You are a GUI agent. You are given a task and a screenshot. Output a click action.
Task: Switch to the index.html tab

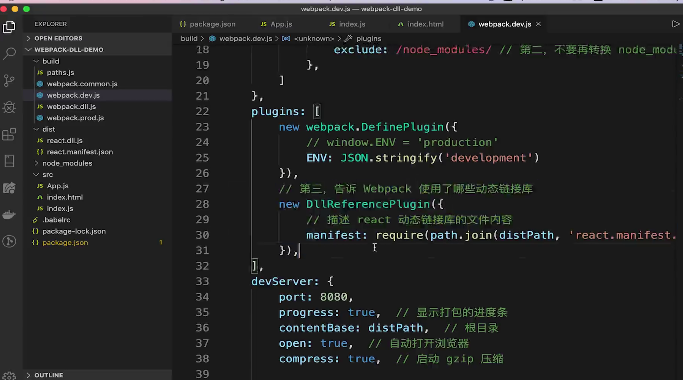click(x=420, y=24)
